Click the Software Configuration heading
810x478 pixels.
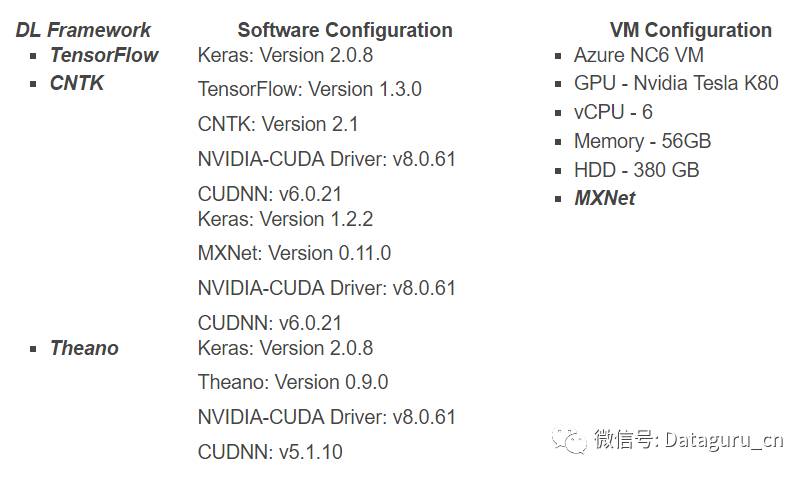pyautogui.click(x=345, y=30)
